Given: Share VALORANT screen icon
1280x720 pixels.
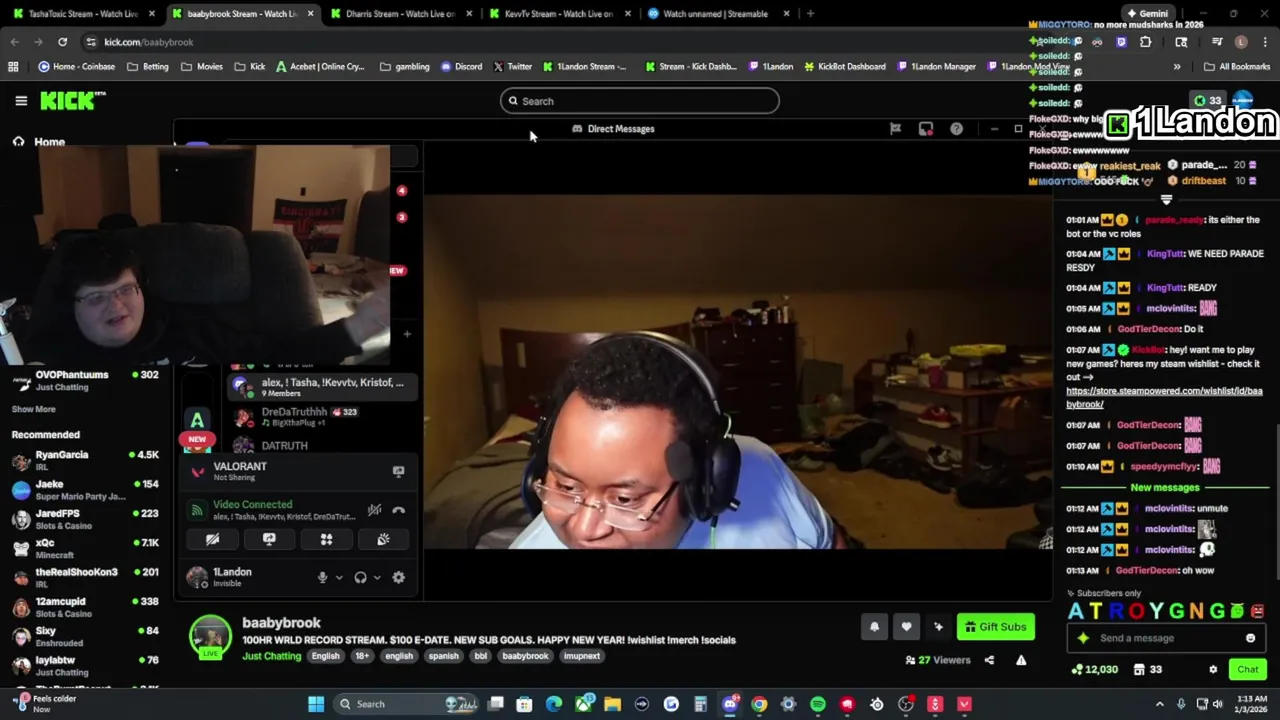Looking at the screenshot, I should tap(398, 471).
